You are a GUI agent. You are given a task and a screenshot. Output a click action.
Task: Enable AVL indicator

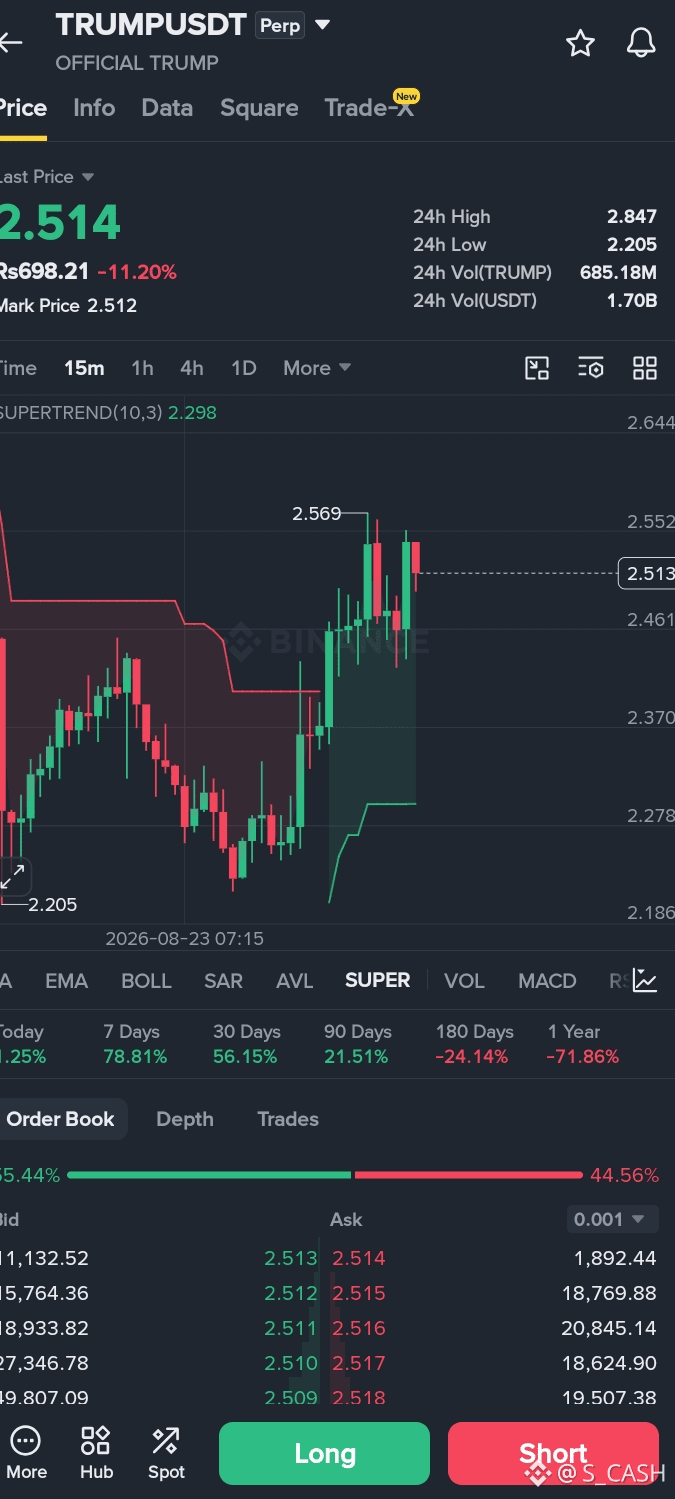click(x=294, y=981)
